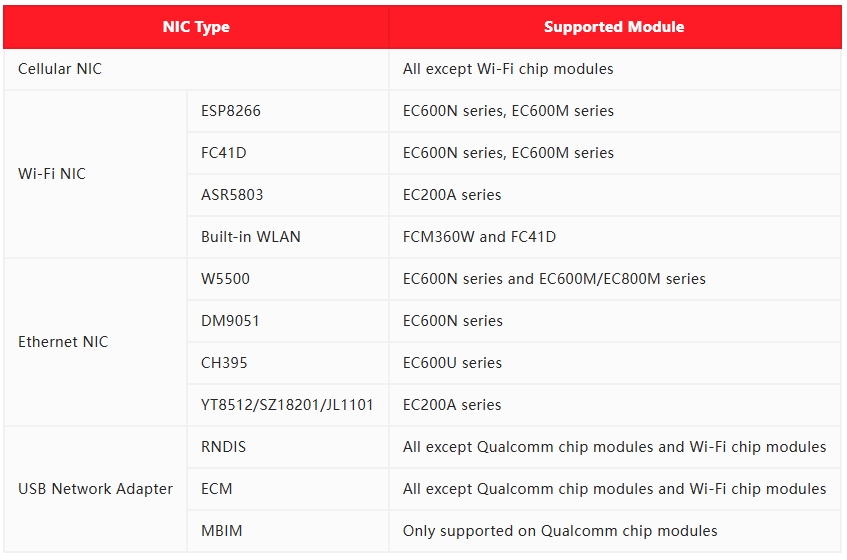This screenshot has width=847, height=560.
Task: Click the NIC Type column header
Action: (196, 27)
